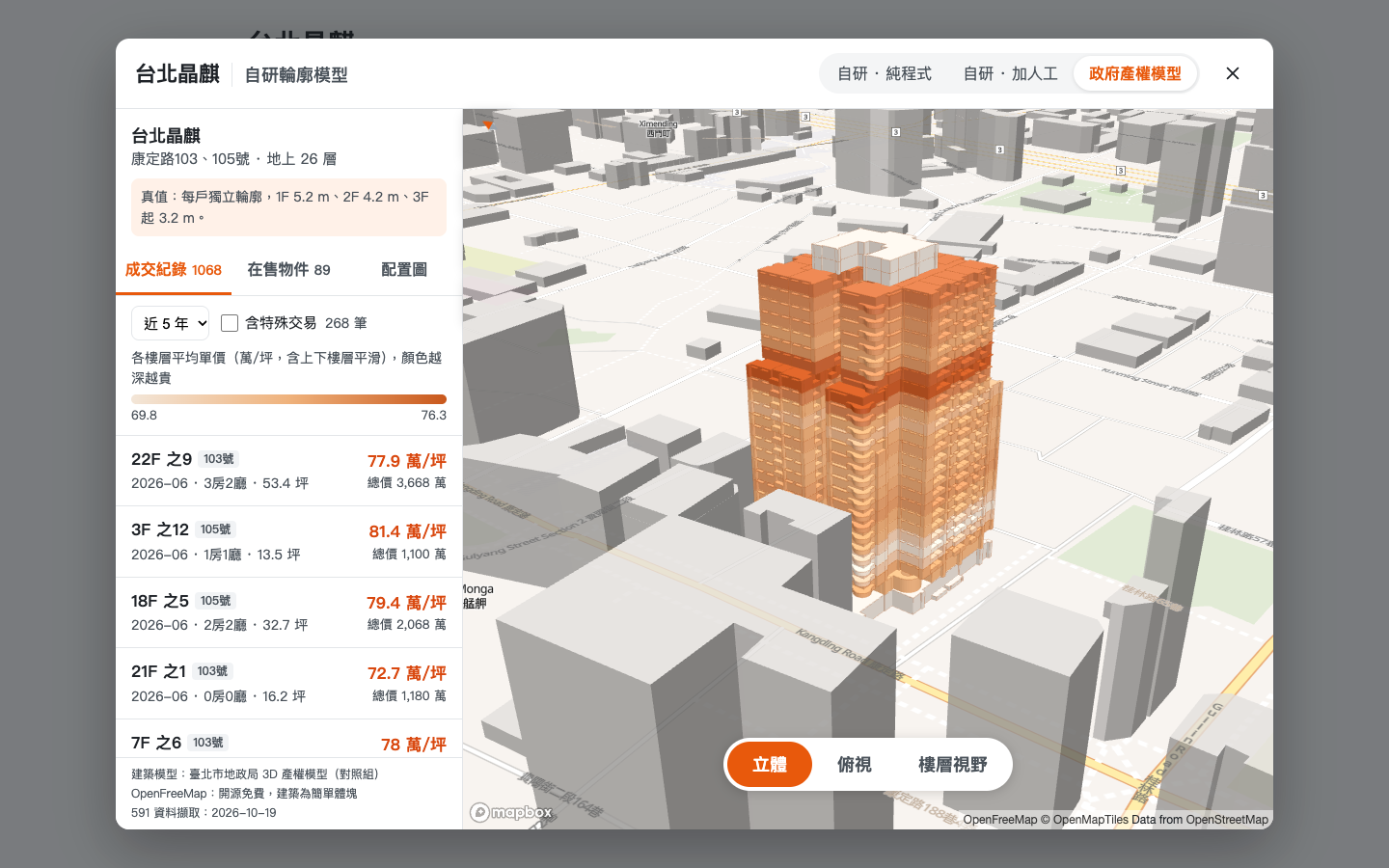Select the 自研・加人工 model option
This screenshot has width=1389, height=868.
(x=1010, y=73)
